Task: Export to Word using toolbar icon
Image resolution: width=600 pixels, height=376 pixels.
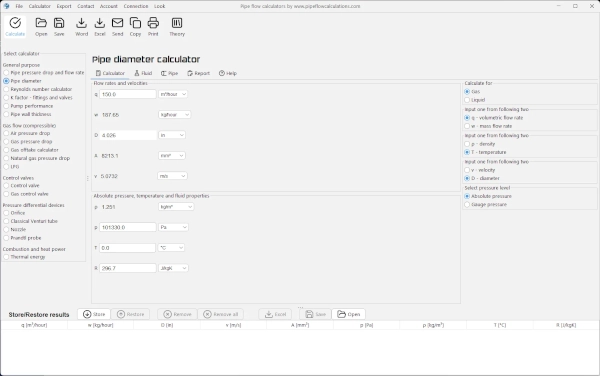Action: click(81, 27)
